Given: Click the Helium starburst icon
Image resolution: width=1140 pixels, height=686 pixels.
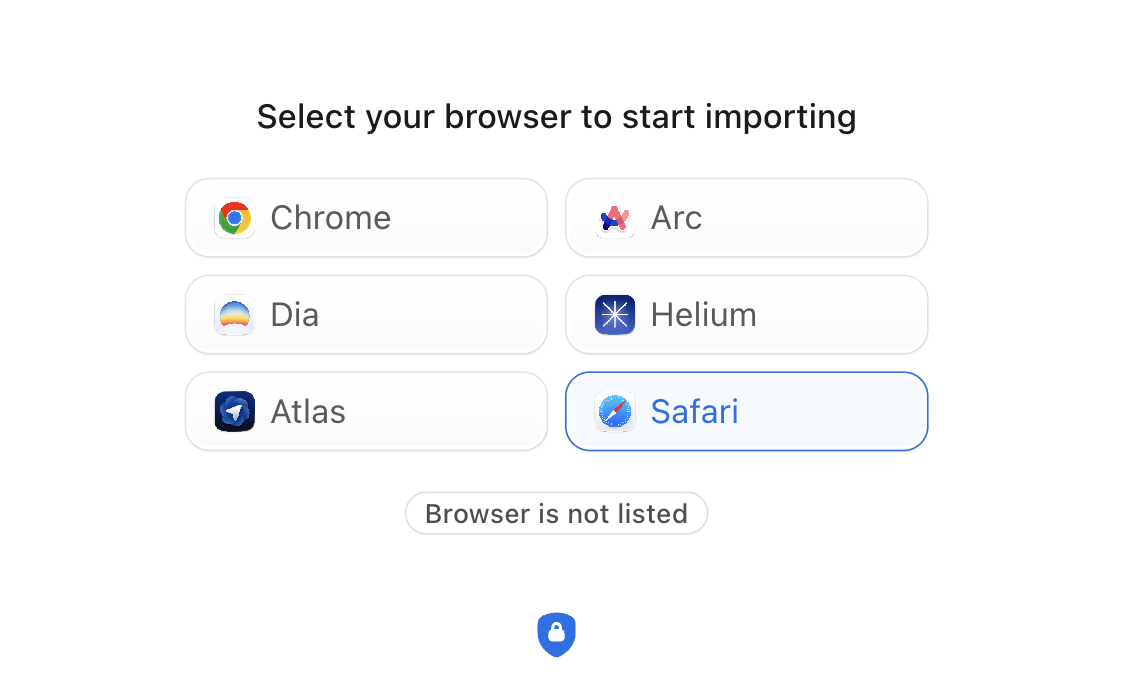Looking at the screenshot, I should click(x=615, y=315).
